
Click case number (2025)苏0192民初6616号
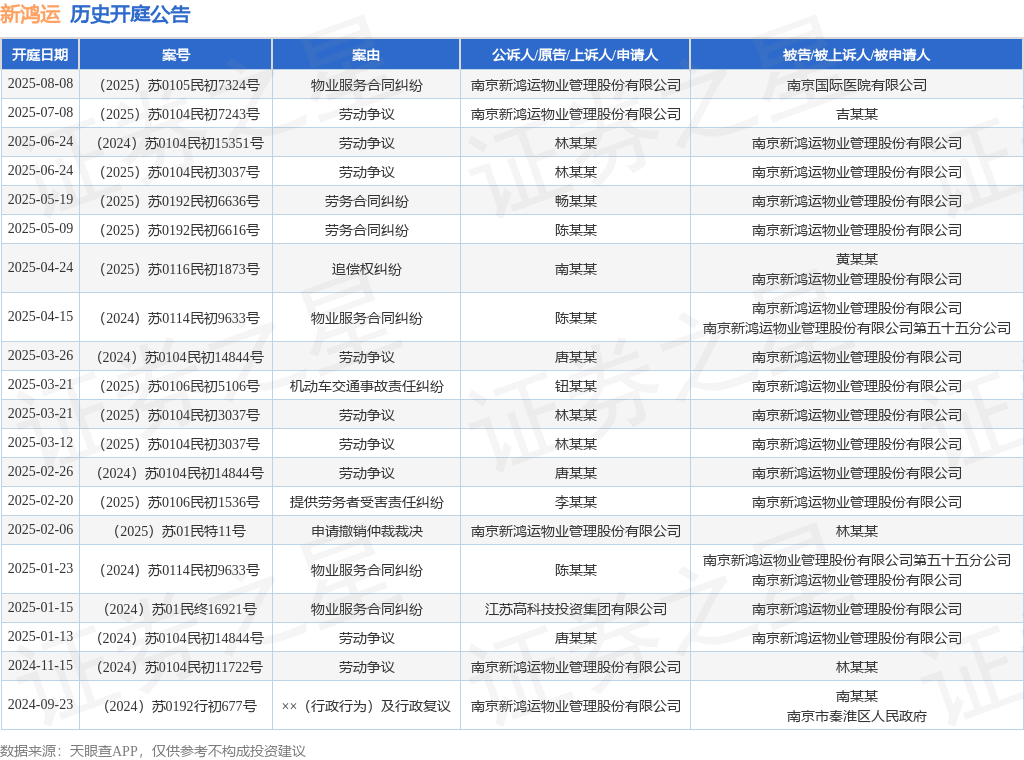click(176, 230)
